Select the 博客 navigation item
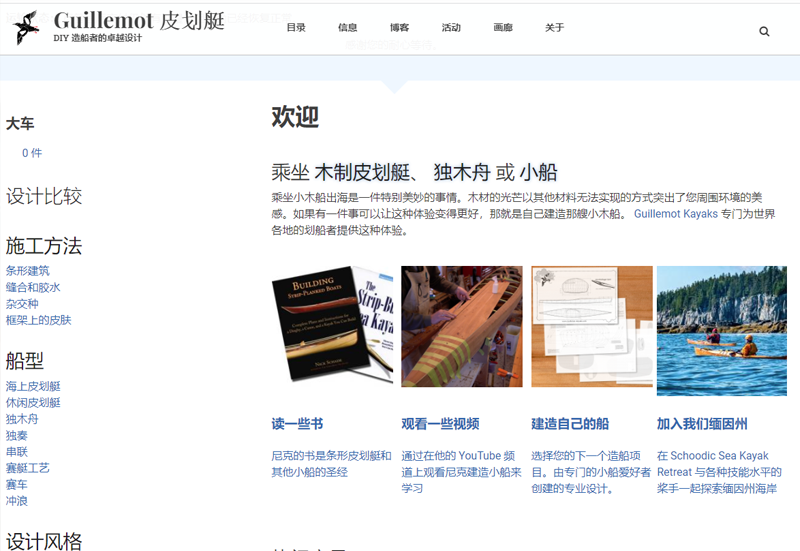 [x=399, y=28]
